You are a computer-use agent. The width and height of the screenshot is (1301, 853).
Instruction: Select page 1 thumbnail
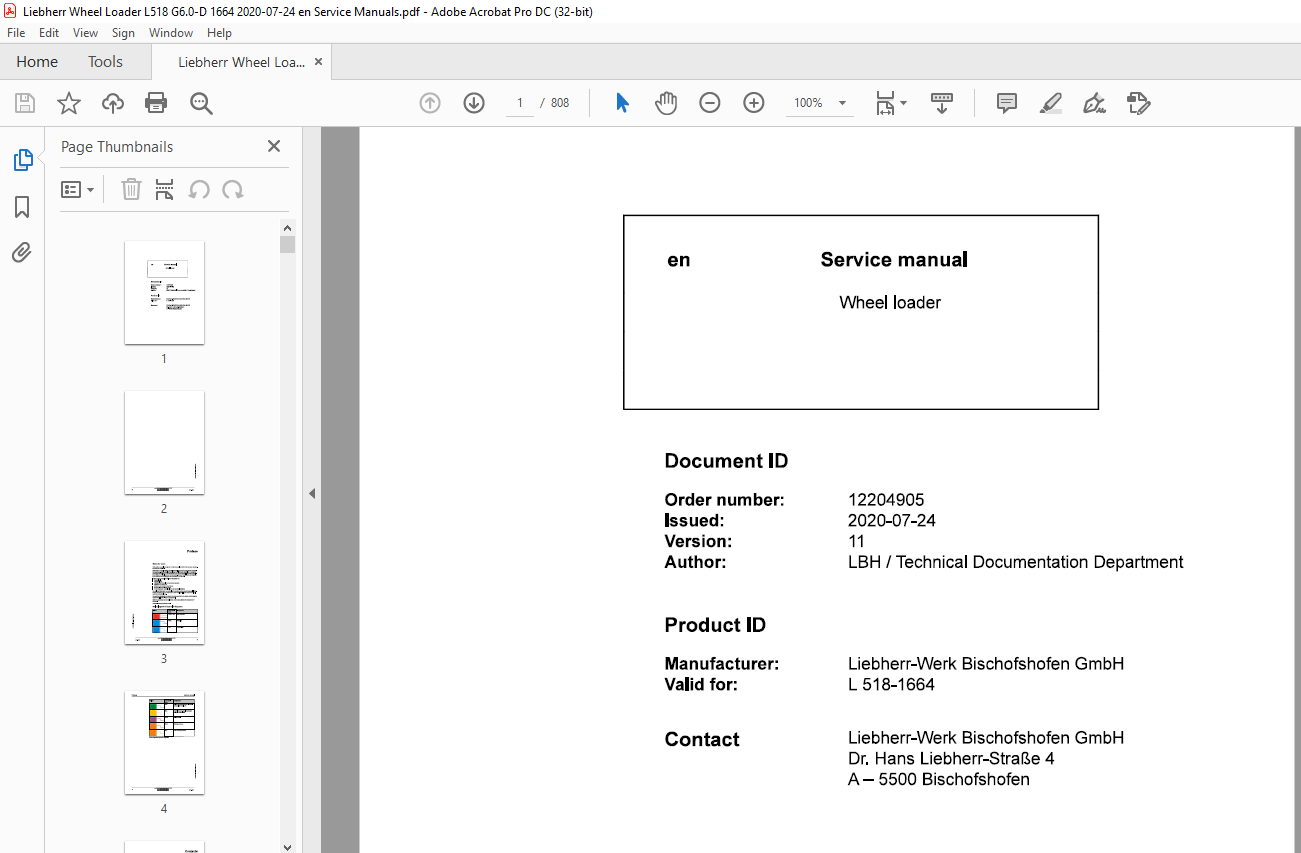(x=164, y=292)
